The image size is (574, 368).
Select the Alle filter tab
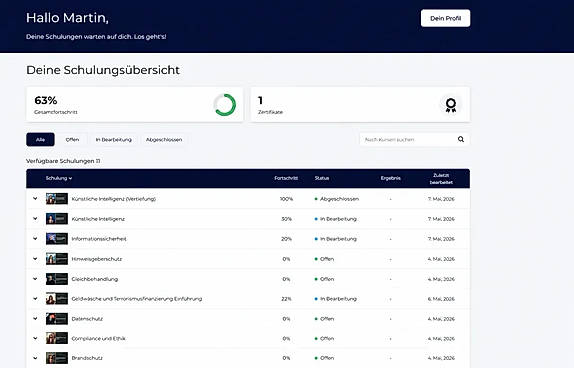coord(40,140)
